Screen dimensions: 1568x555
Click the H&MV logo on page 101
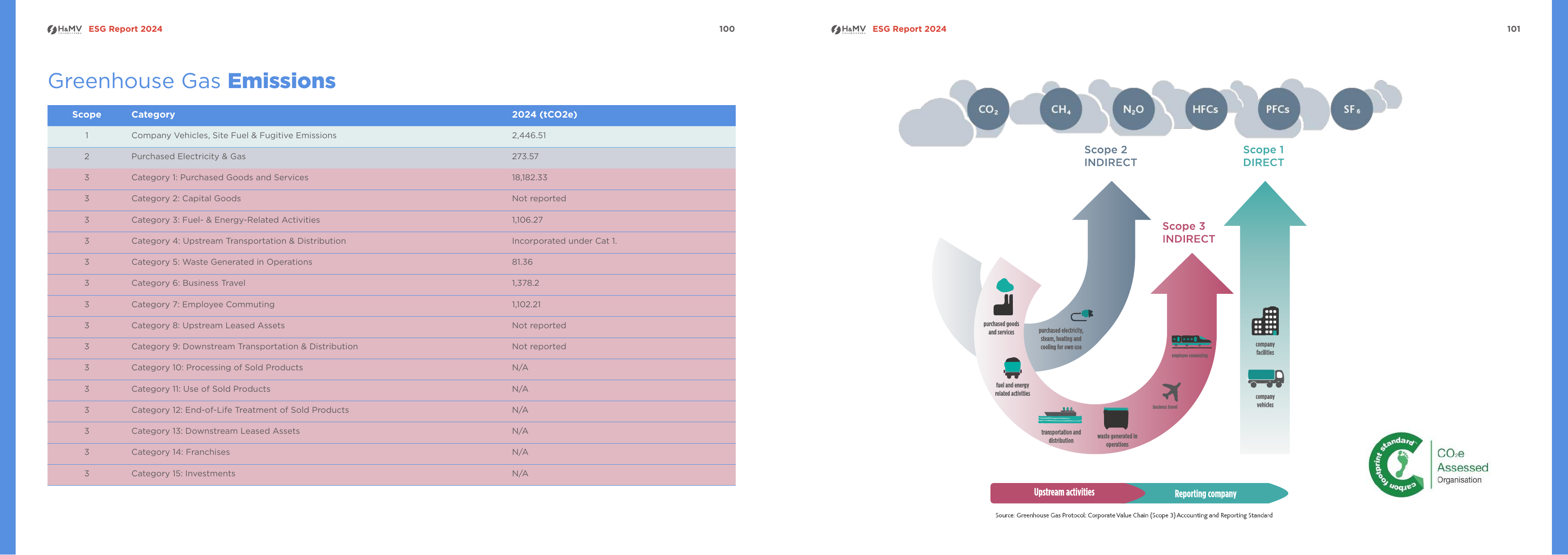click(x=848, y=29)
